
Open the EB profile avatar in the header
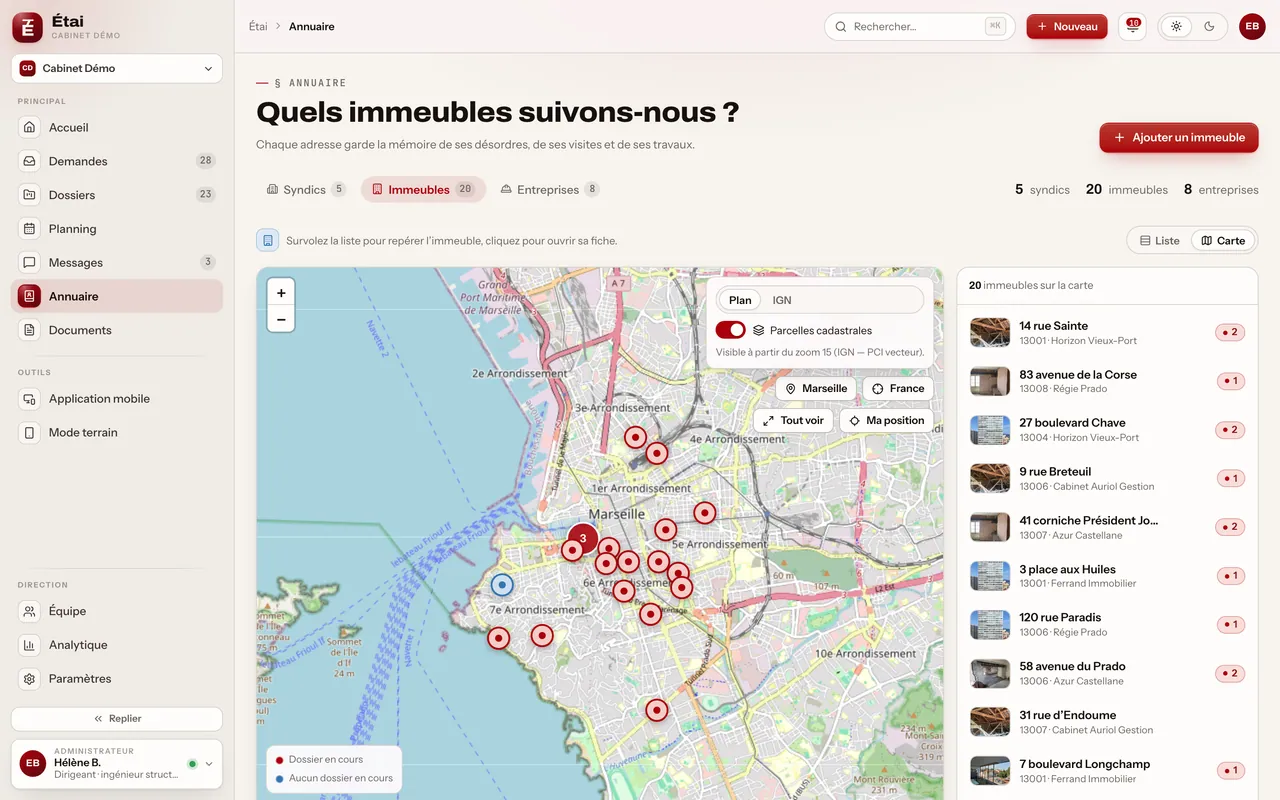coord(1252,27)
